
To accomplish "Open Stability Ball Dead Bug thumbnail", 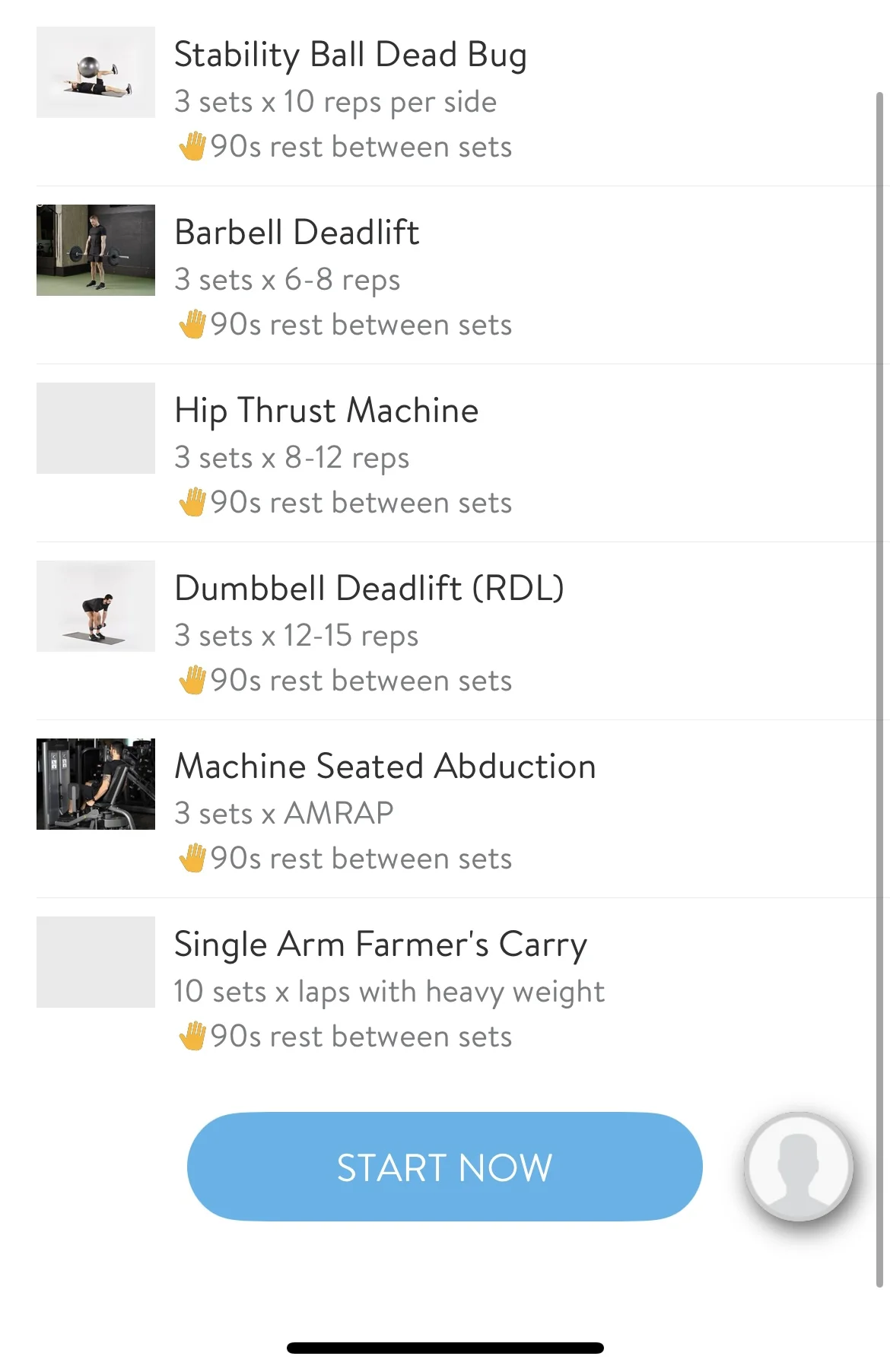I will pos(96,72).
